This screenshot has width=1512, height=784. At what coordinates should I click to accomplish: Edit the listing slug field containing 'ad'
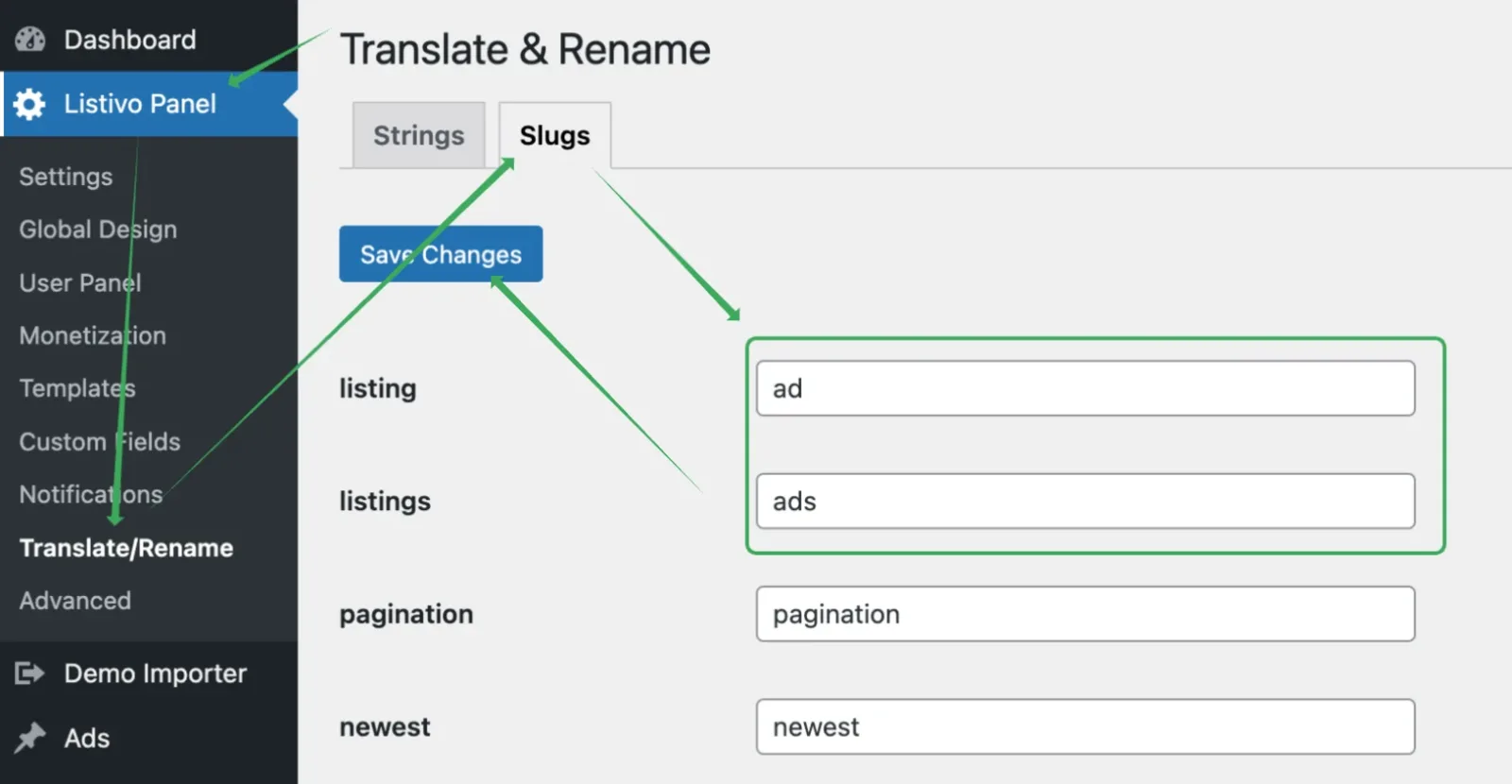click(1086, 388)
